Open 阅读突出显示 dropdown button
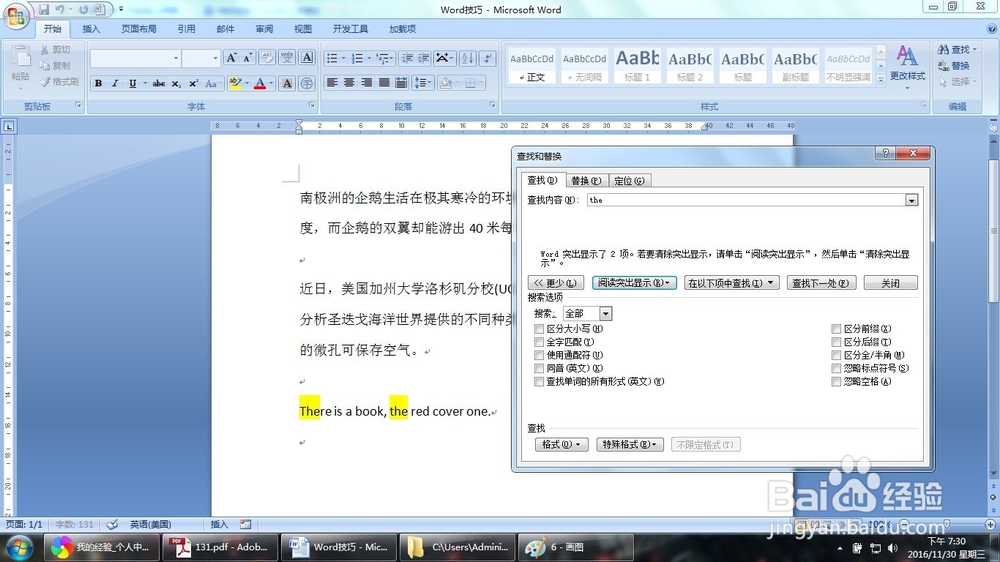Viewport: 1000px width, 562px height. [x=634, y=283]
